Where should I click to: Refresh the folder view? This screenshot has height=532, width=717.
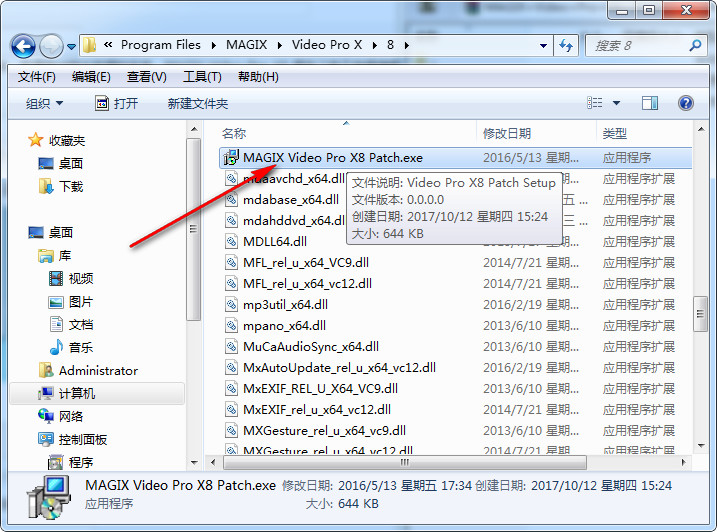click(566, 46)
